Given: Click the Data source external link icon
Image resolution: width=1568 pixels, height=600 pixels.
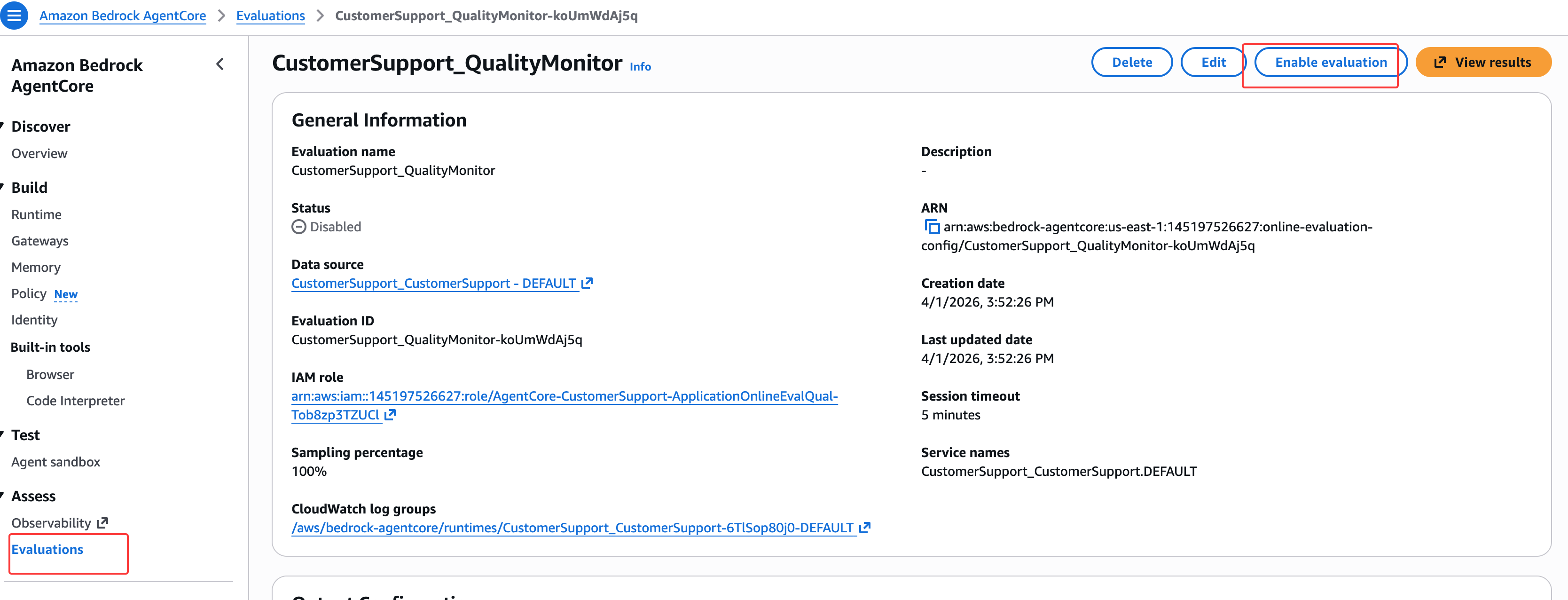Looking at the screenshot, I should (x=587, y=283).
